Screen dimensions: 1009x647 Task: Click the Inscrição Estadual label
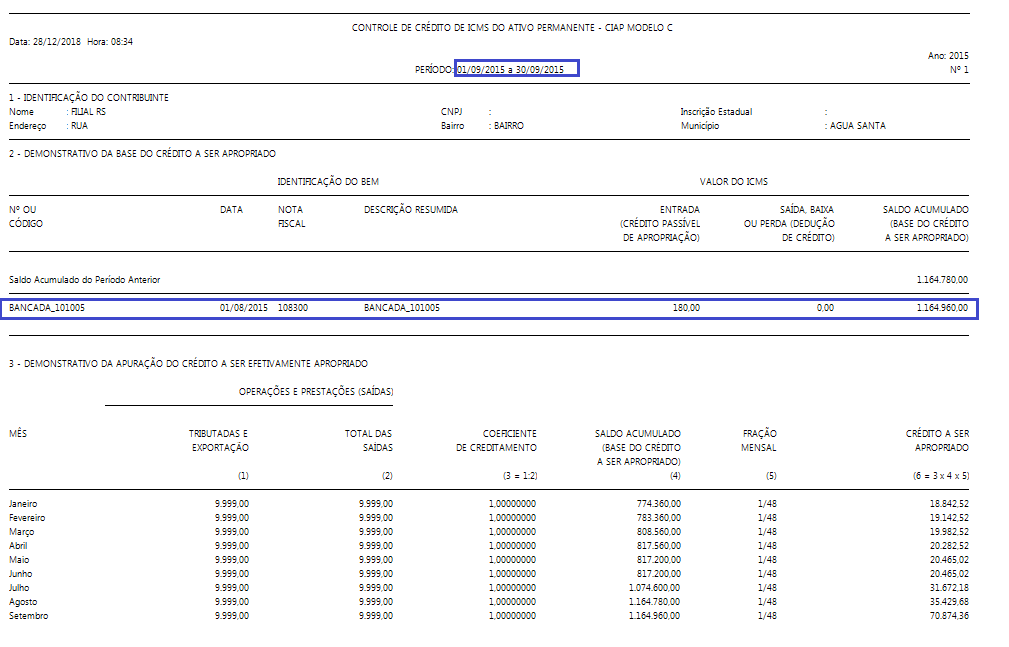pos(716,112)
